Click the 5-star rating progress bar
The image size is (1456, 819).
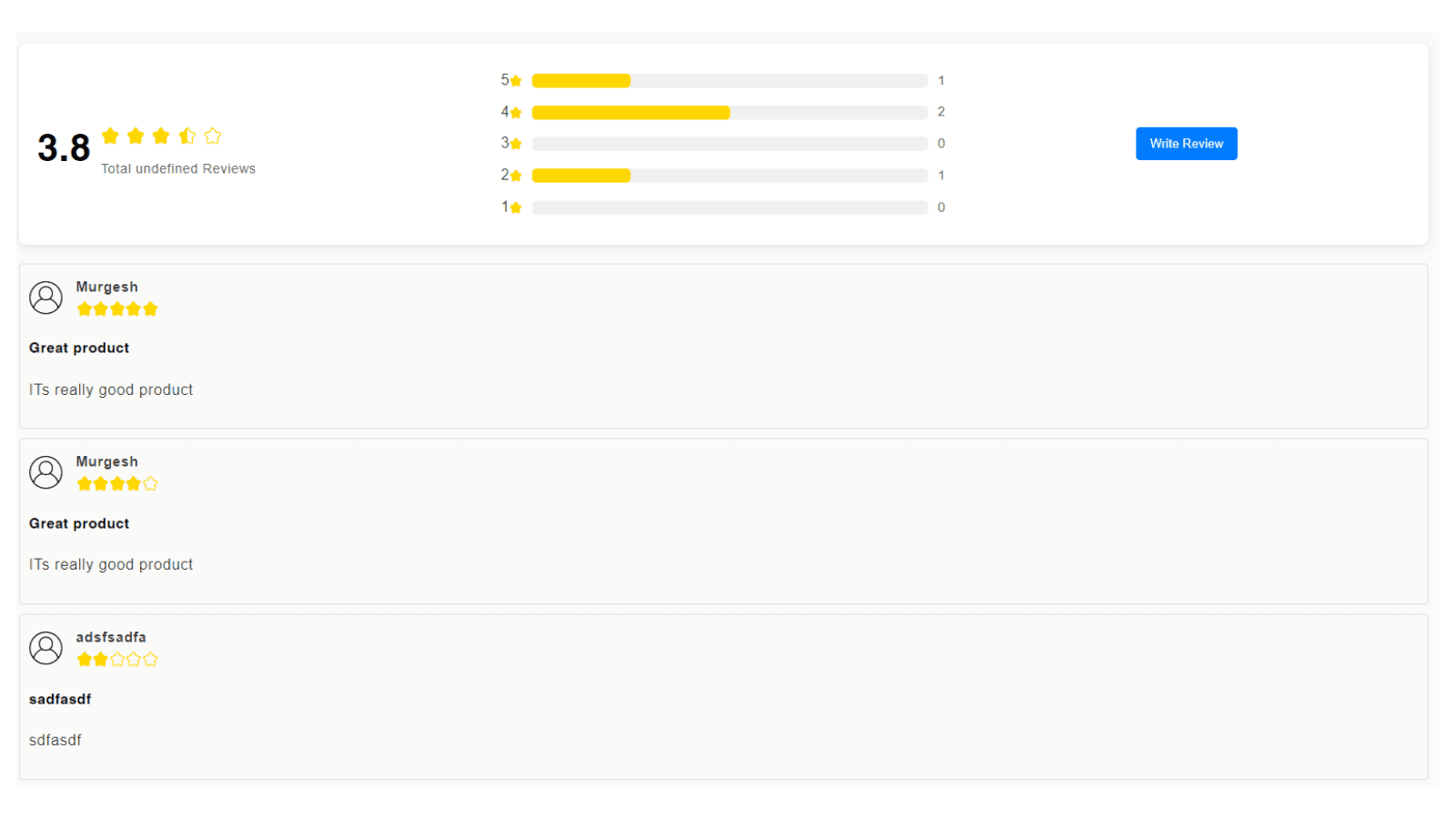[x=729, y=81]
